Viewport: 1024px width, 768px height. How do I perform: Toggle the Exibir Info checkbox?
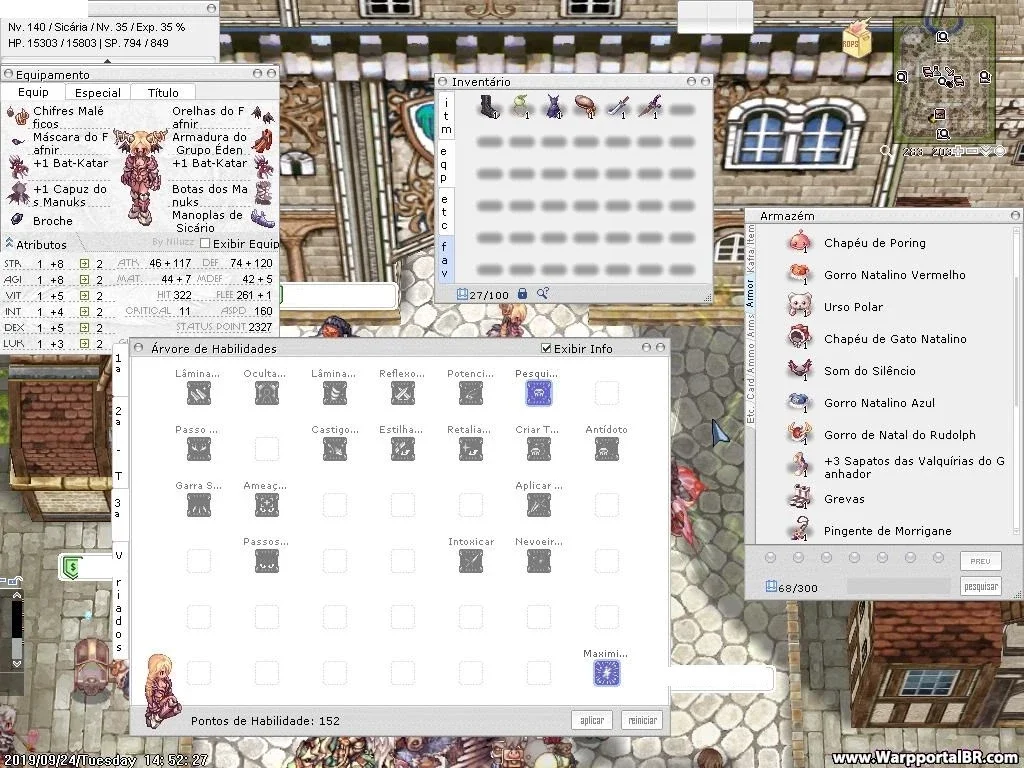[x=547, y=349]
